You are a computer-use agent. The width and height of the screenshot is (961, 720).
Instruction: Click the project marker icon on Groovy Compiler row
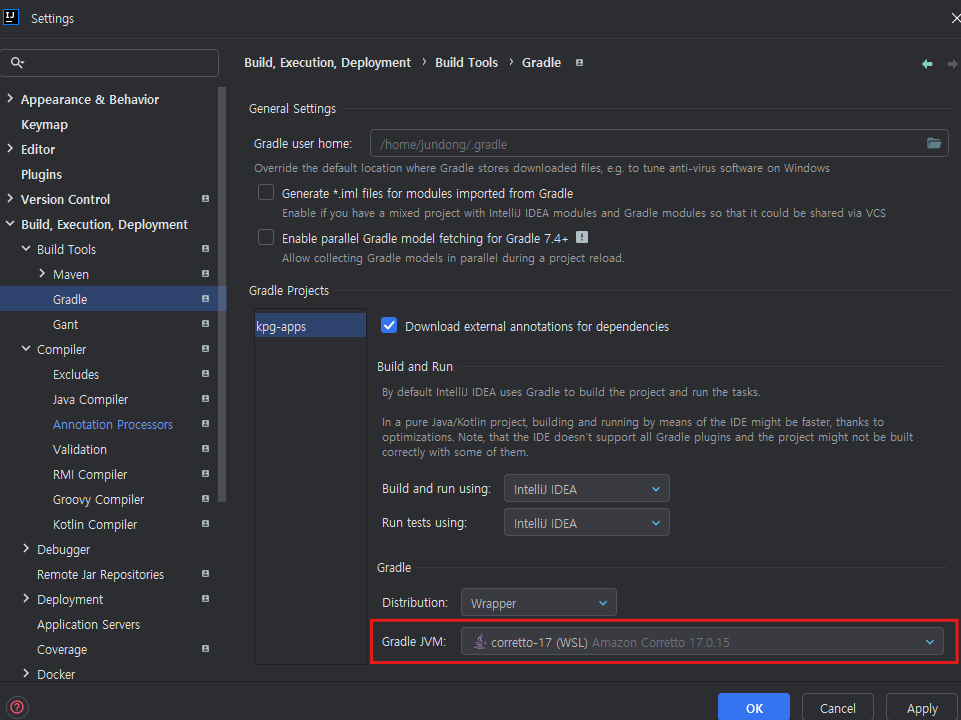(205, 499)
